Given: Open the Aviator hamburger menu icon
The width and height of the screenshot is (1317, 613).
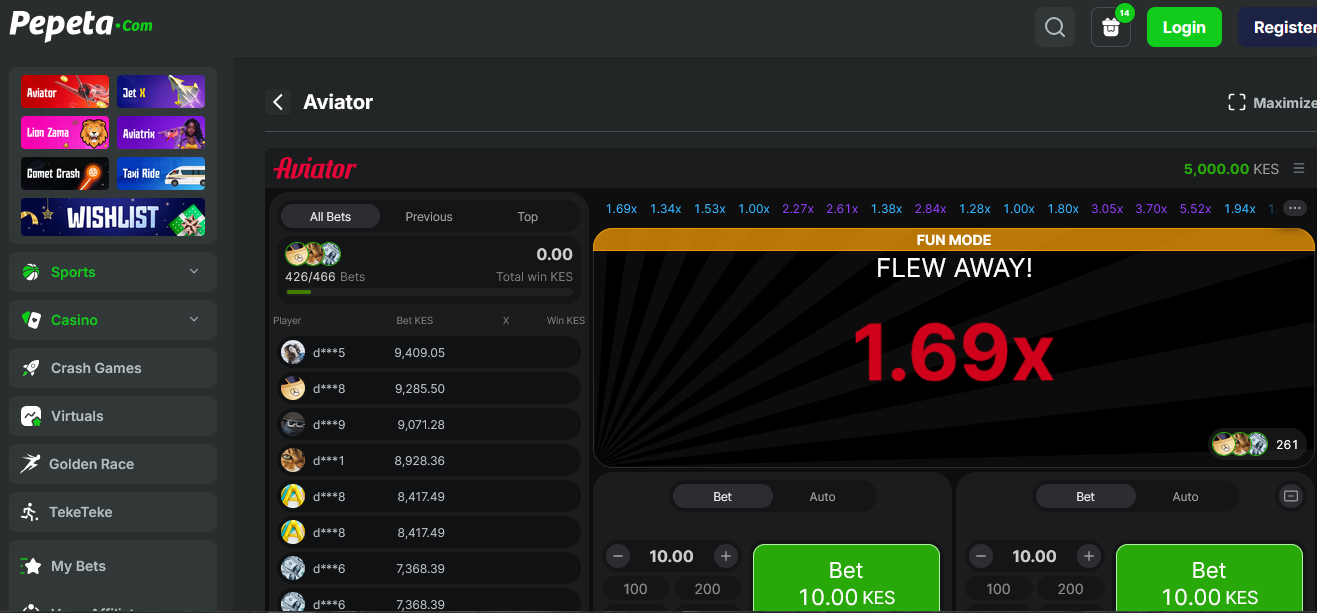Looking at the screenshot, I should point(1299,169).
